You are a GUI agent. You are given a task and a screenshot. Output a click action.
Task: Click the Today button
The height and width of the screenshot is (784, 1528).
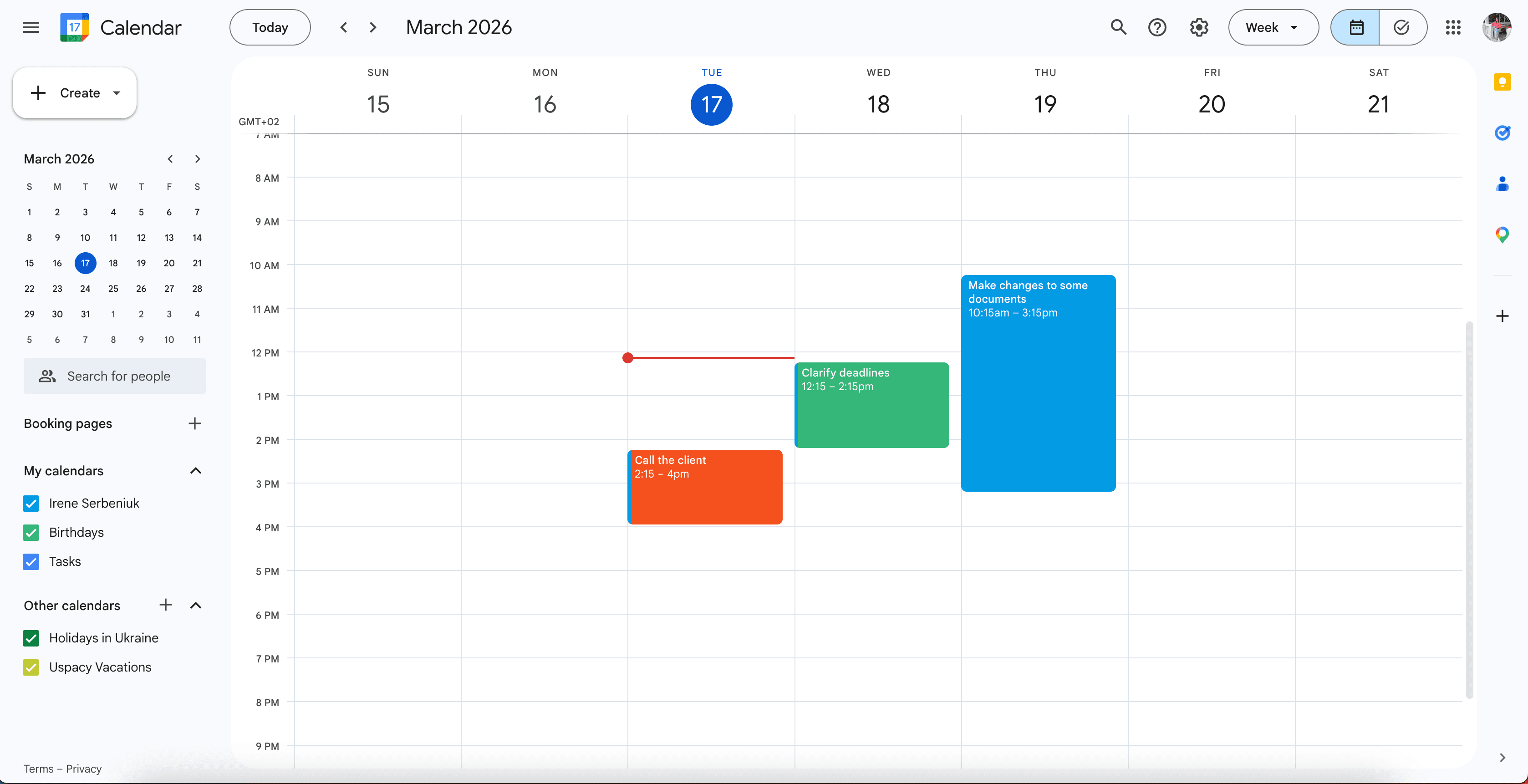click(270, 27)
